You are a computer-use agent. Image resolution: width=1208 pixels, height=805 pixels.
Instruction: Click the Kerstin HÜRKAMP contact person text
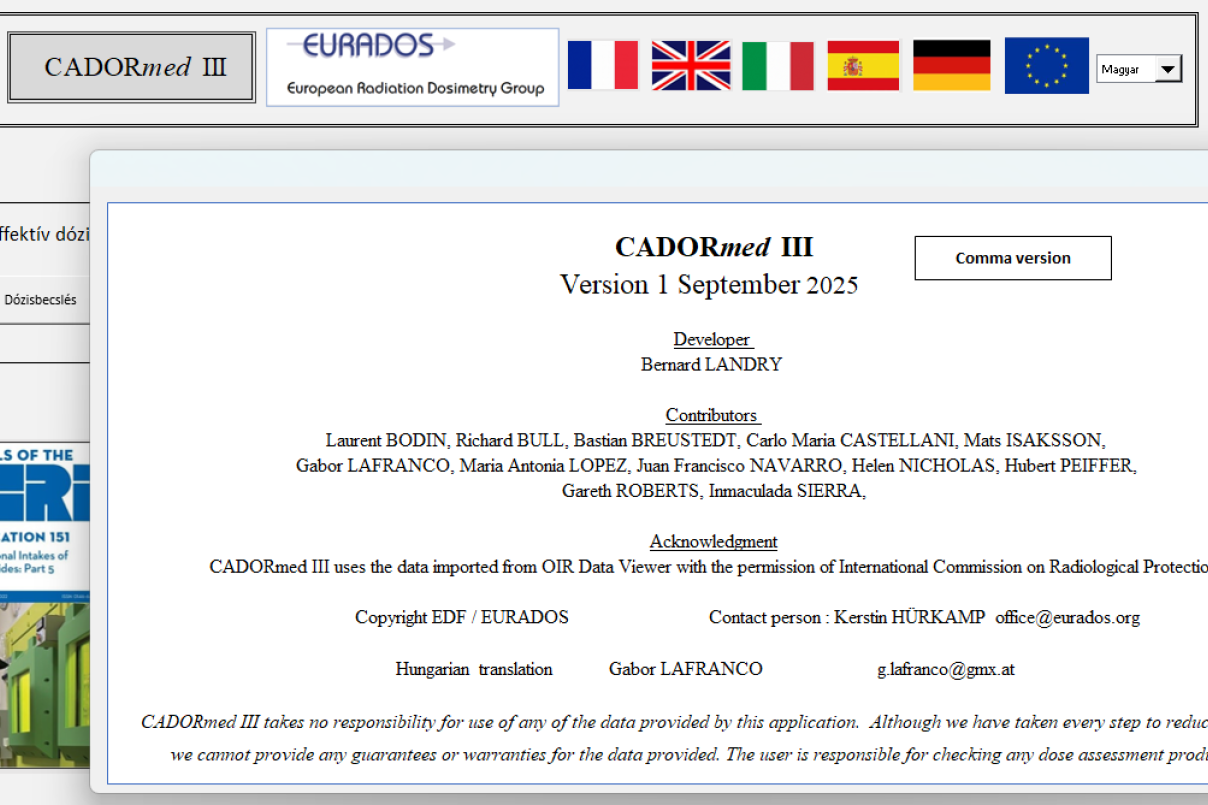point(847,617)
